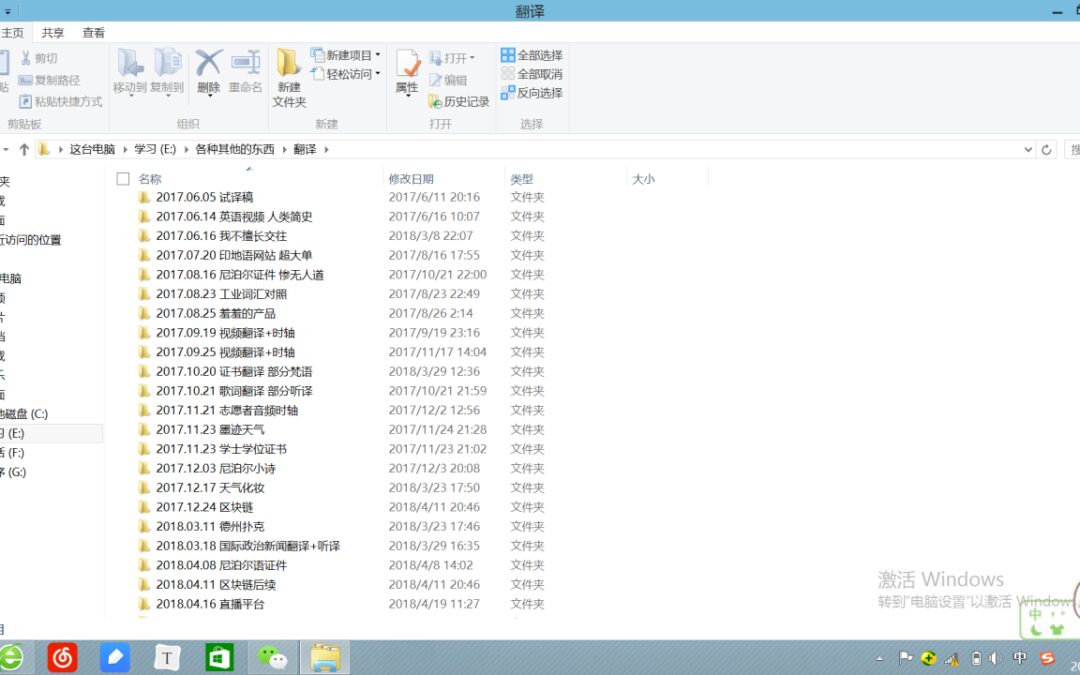
Task: Select folder 2017.11.21 志愿者音频时轴
Action: click(227, 411)
